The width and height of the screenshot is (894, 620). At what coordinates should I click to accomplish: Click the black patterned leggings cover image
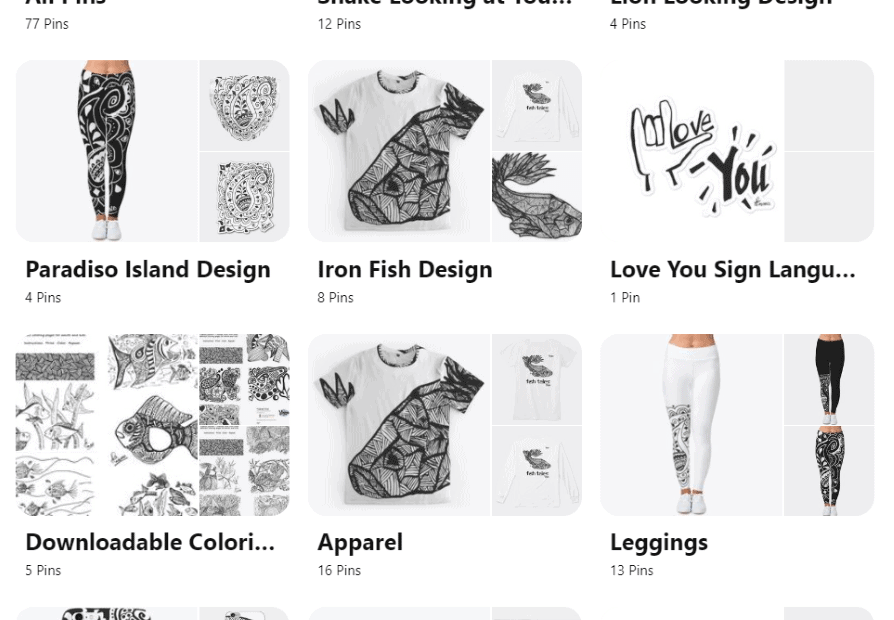pyautogui.click(x=107, y=151)
